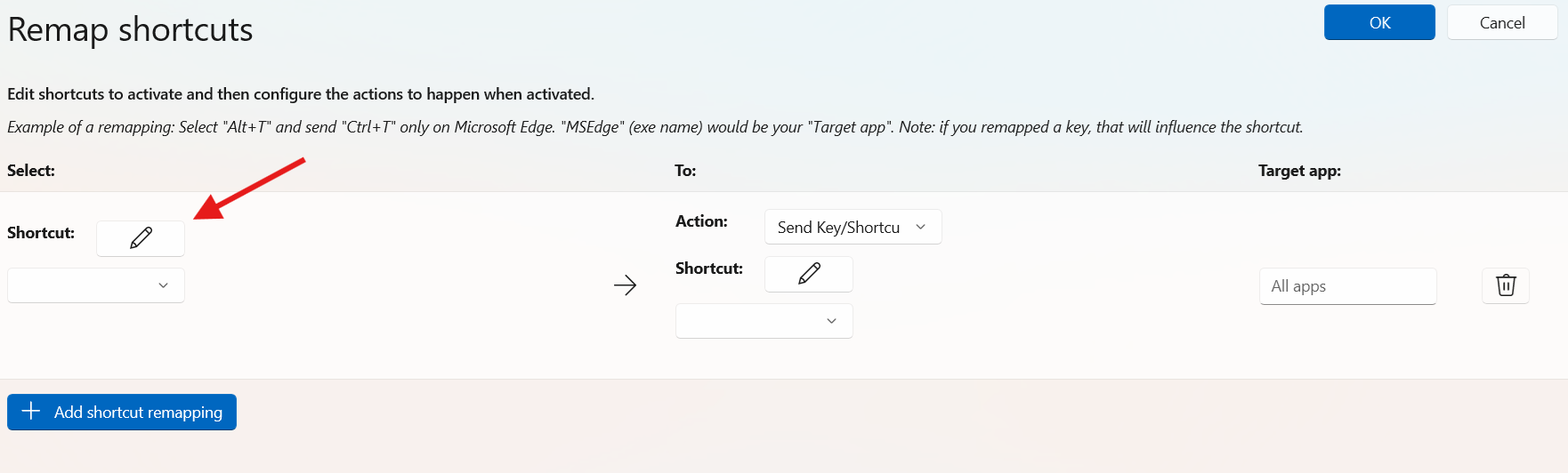Screen dimensions: 1568x473
Task: Click the pencil under the Action dropdown
Action: 808,274
